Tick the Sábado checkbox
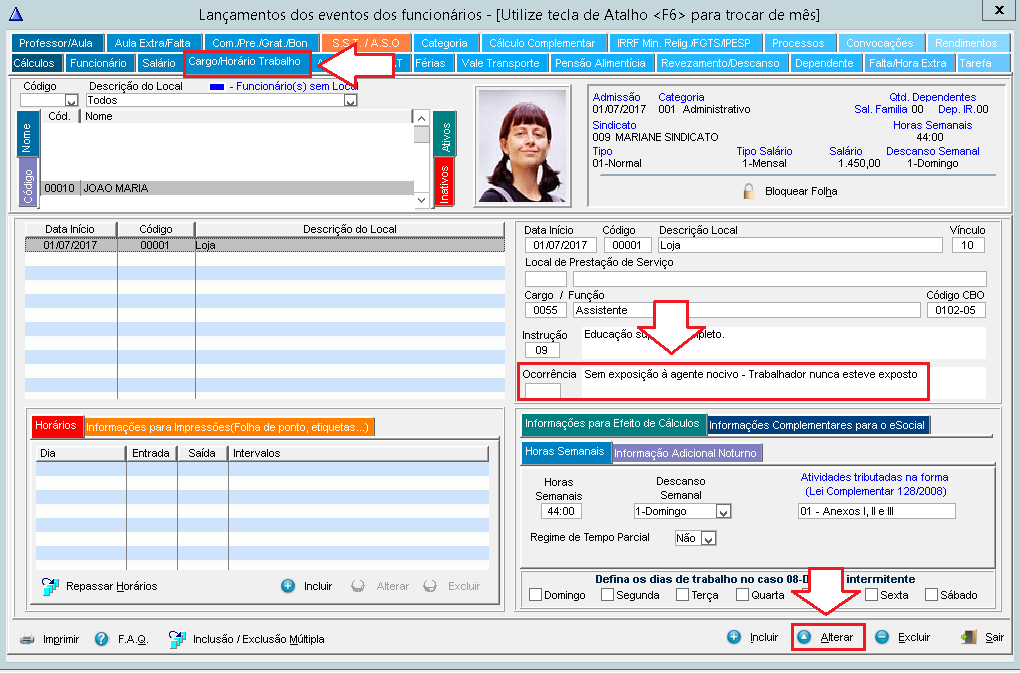Screen dimensions: 1020x673 (x=932, y=594)
